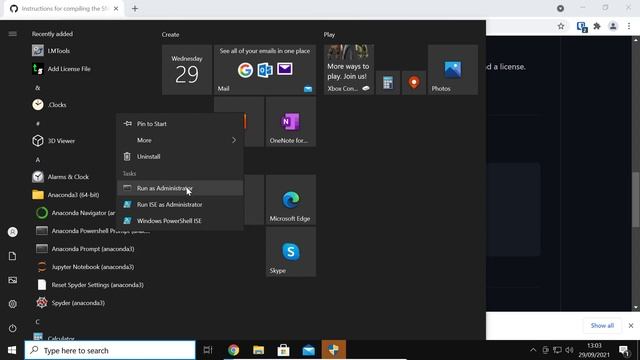Open Power options in Start sidebar

tap(13, 328)
